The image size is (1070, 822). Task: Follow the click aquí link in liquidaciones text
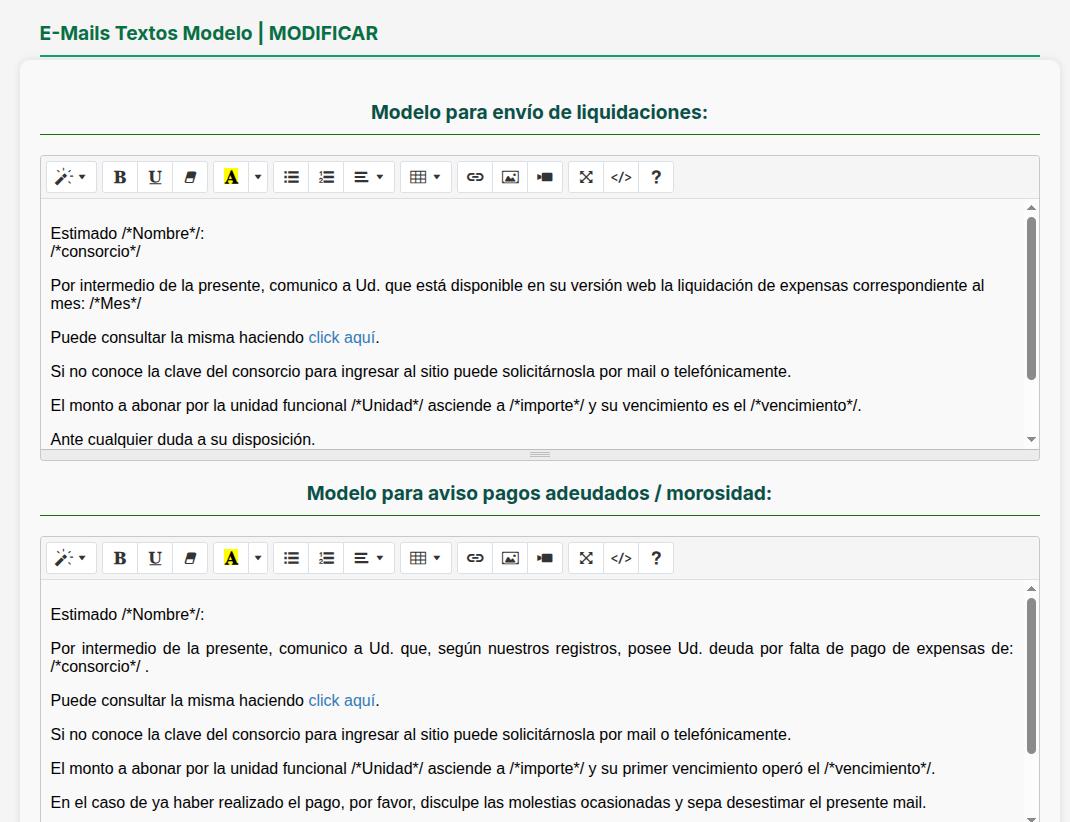click(x=342, y=337)
